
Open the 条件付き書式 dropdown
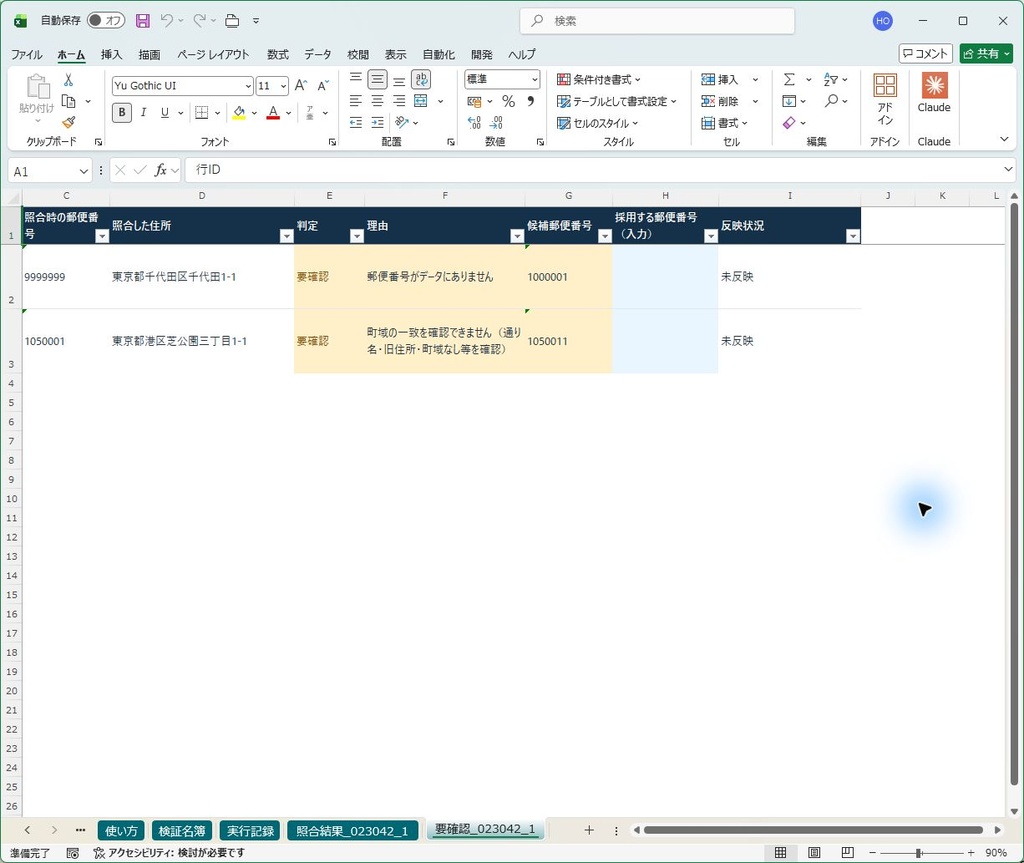point(598,80)
